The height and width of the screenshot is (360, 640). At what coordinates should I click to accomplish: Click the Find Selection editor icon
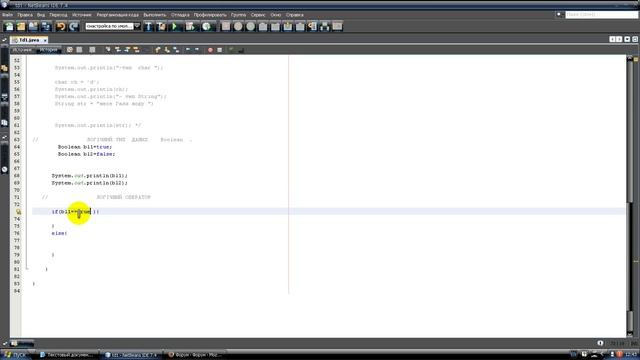(x=108, y=50)
